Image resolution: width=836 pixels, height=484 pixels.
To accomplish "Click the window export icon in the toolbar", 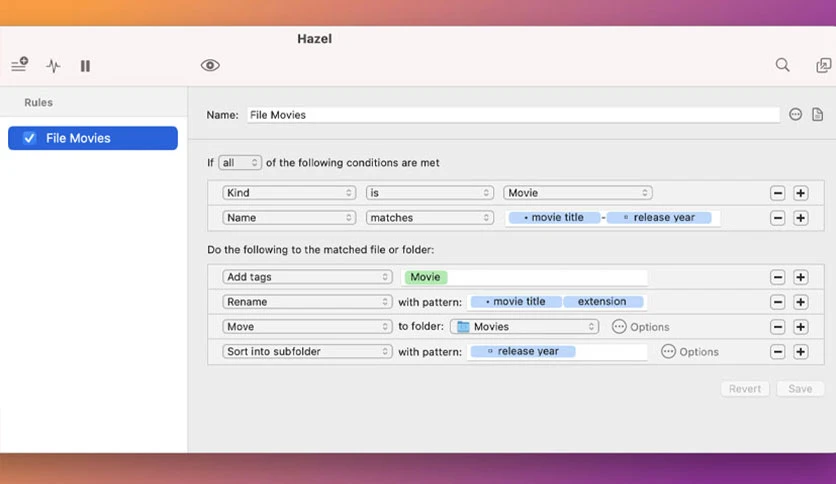I will click(x=823, y=65).
